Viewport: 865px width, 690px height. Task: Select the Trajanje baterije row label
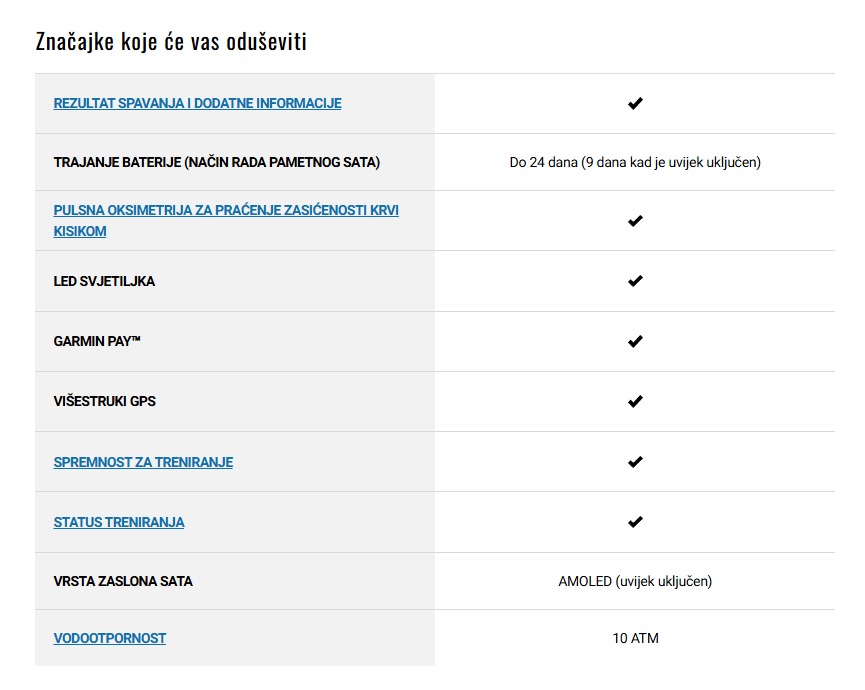(x=217, y=162)
